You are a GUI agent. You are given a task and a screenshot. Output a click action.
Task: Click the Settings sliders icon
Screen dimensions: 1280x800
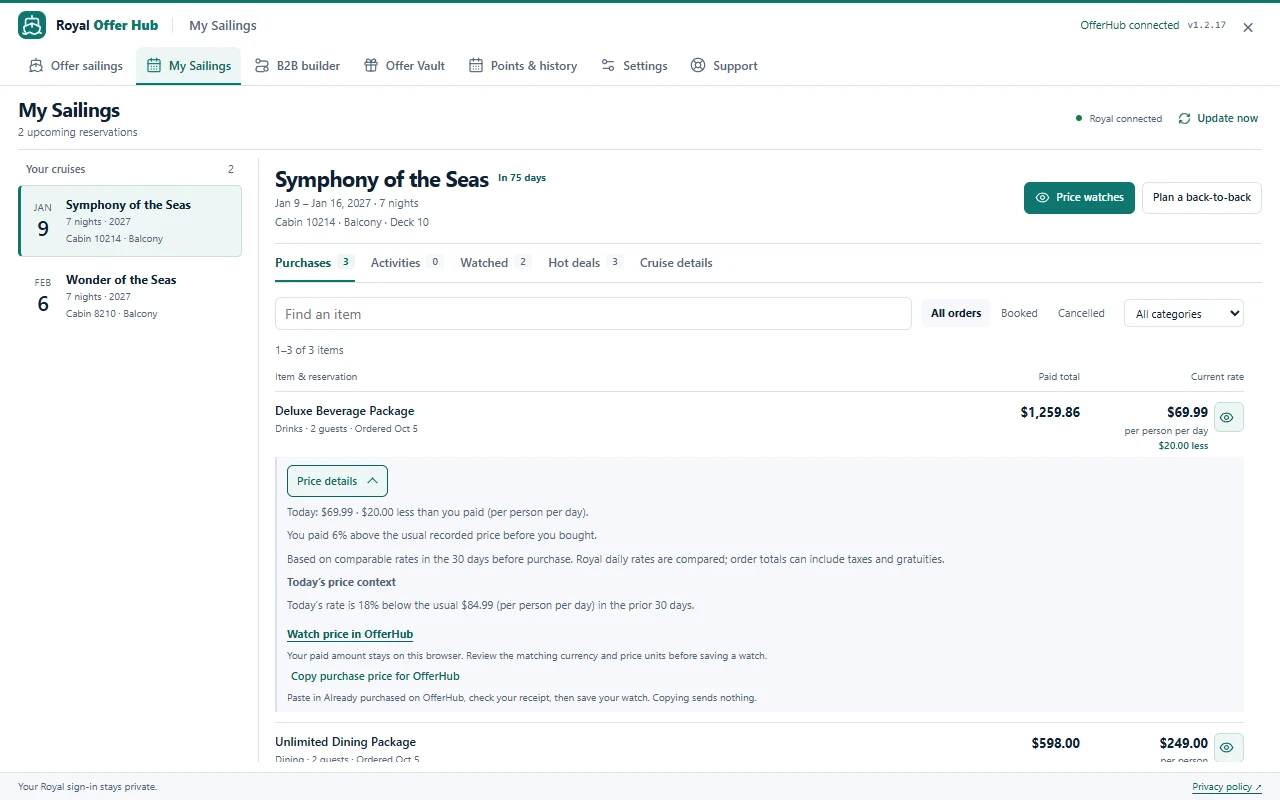coord(608,66)
